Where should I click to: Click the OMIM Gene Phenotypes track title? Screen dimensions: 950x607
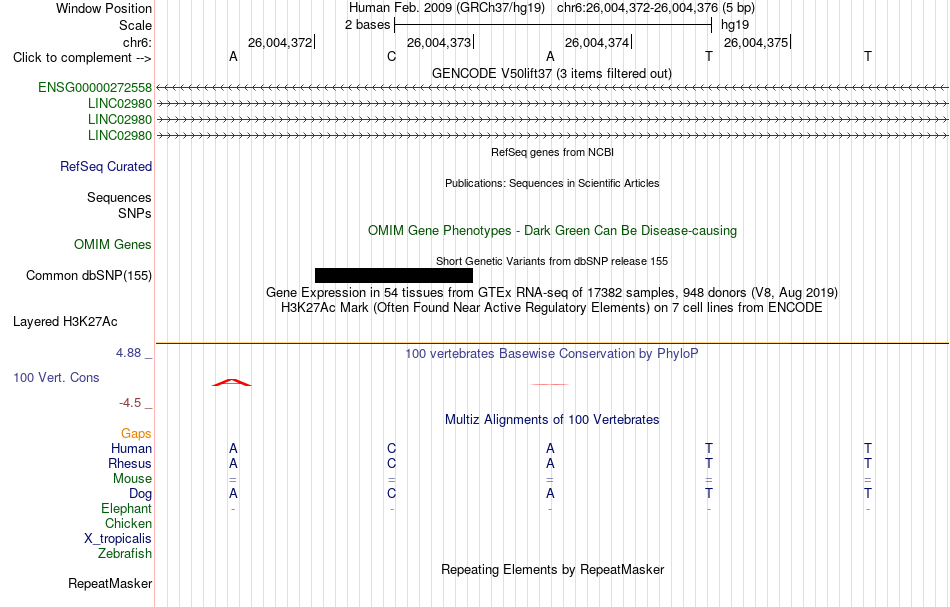(552, 230)
